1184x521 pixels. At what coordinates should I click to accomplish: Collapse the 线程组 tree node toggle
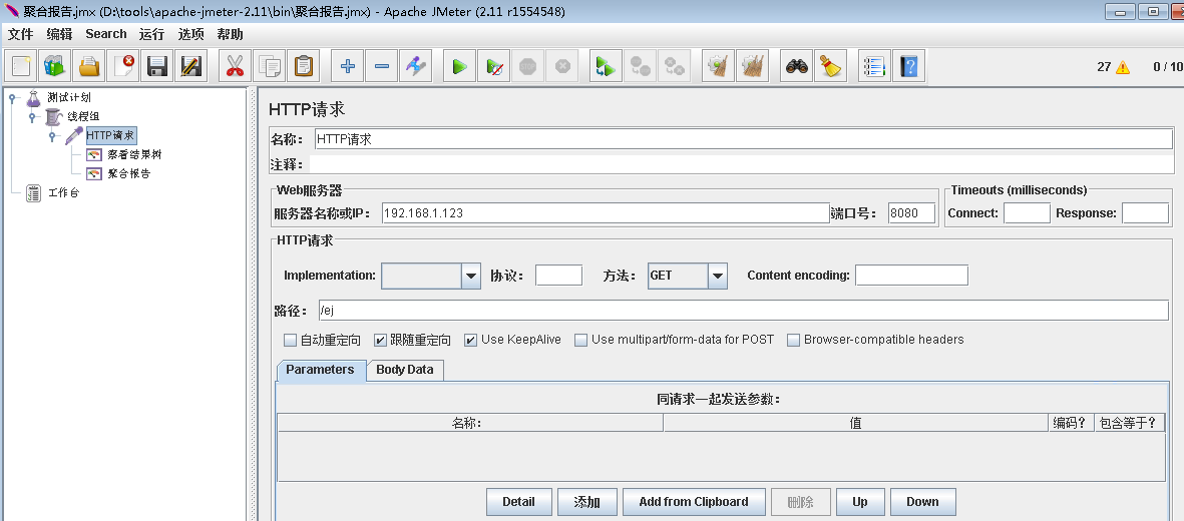32,116
